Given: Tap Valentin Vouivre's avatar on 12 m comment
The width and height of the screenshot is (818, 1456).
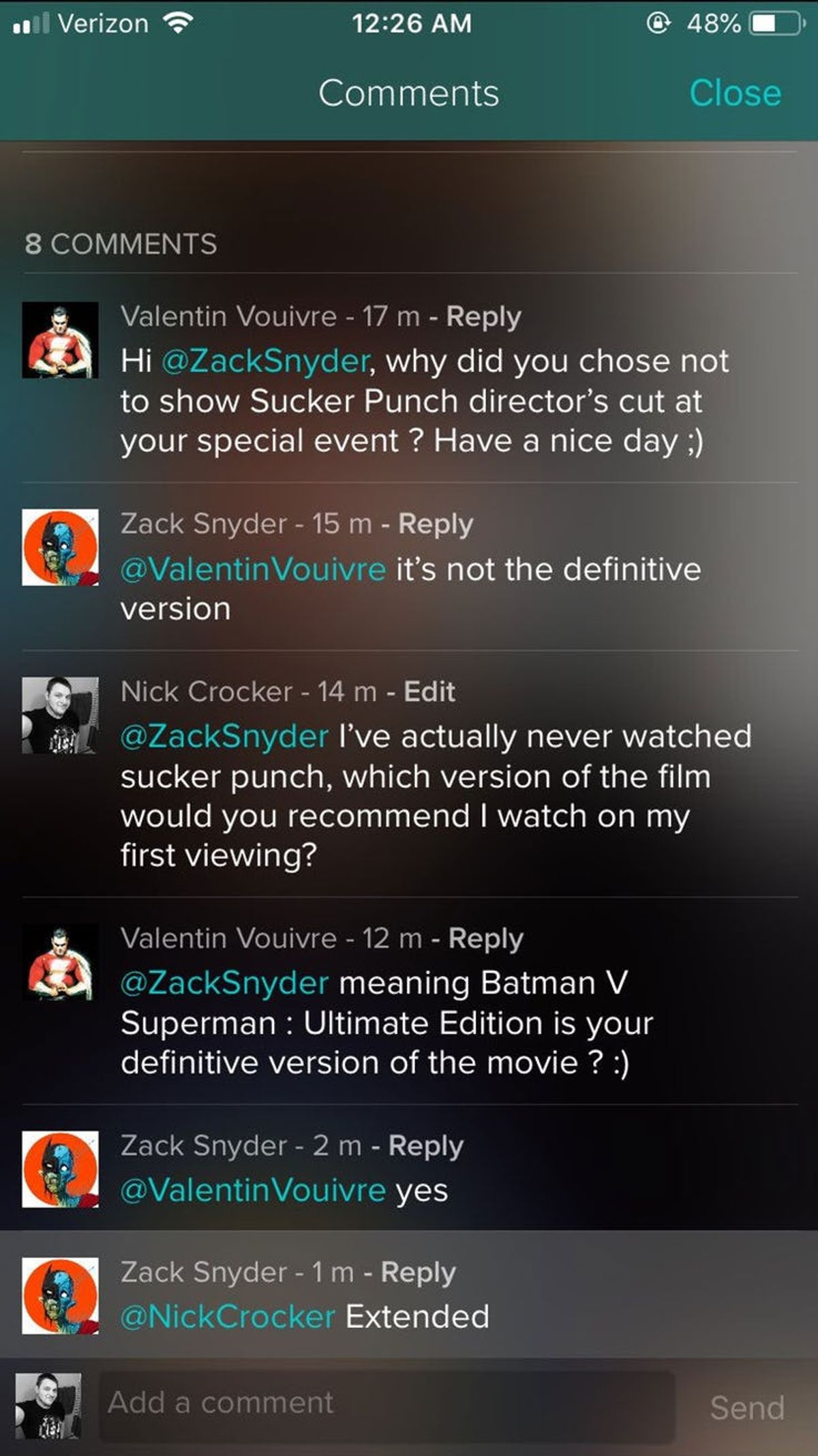Looking at the screenshot, I should pos(60,962).
